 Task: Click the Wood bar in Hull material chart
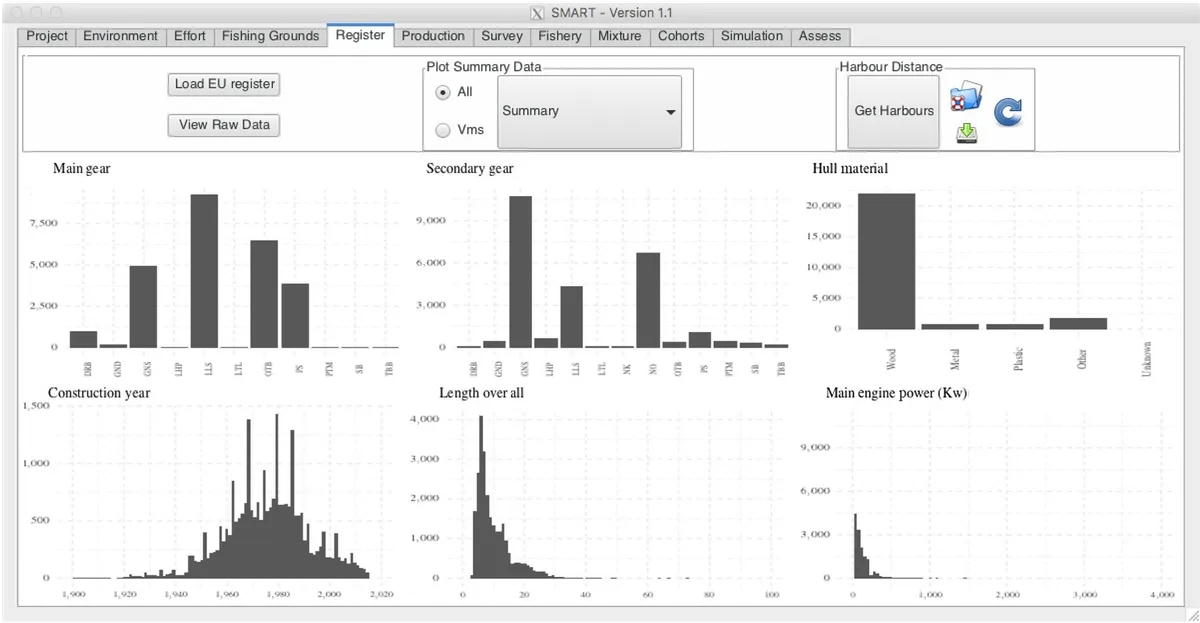click(886, 261)
